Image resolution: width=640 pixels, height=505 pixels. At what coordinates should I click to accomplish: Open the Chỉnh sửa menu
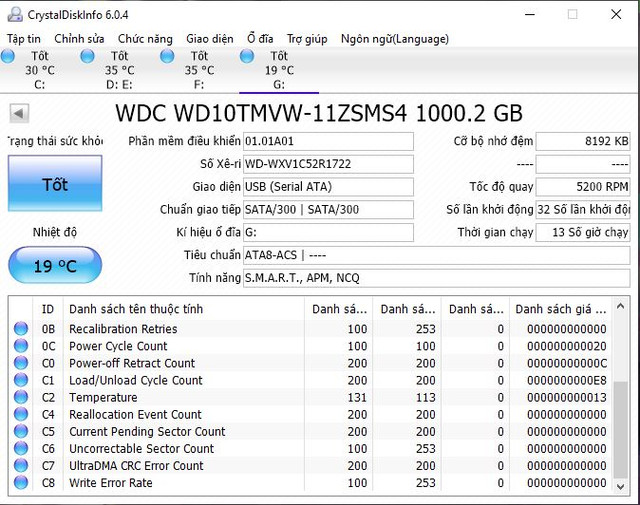(x=79, y=39)
